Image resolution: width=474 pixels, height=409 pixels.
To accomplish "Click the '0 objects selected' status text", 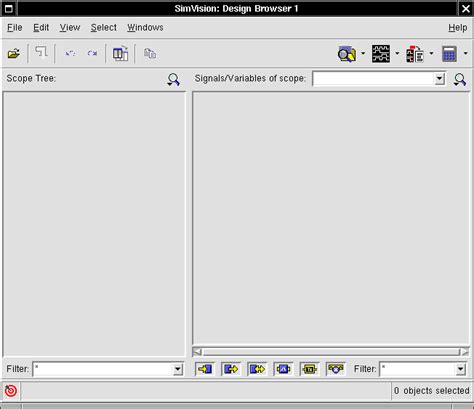I will pyautogui.click(x=431, y=390).
